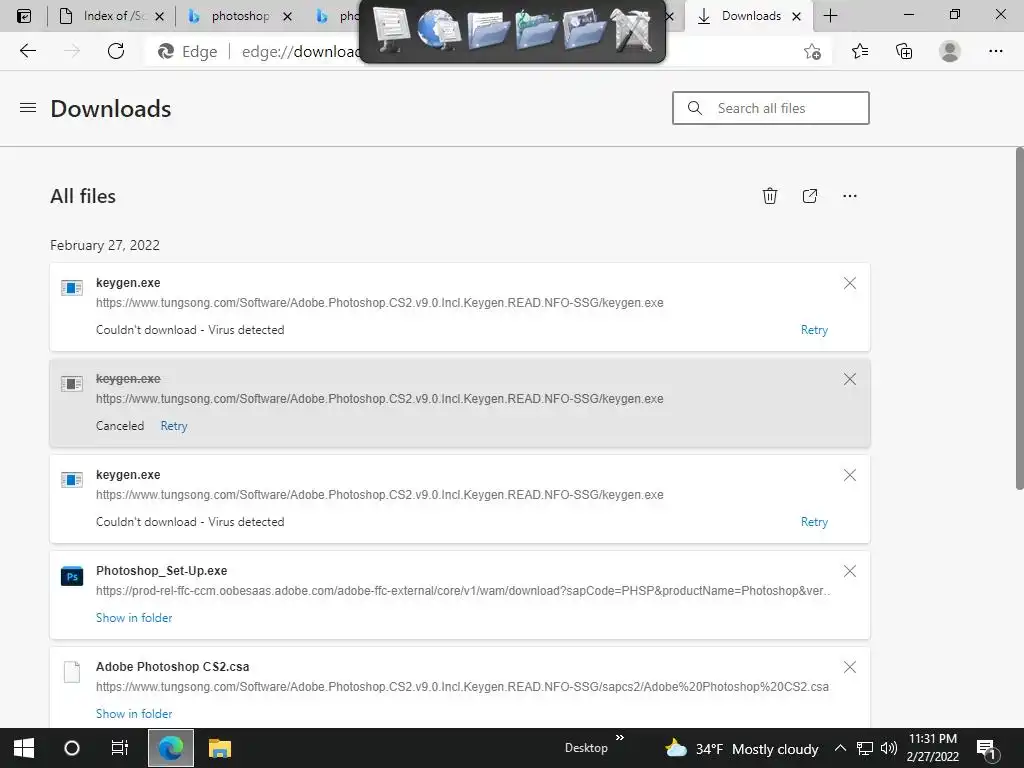The height and width of the screenshot is (768, 1024).
Task: Show hidden system tray icons
Action: pyautogui.click(x=840, y=748)
